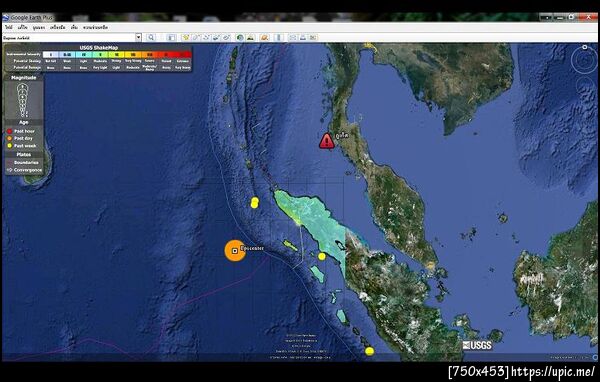Click the white intensity I swatch
The width and height of the screenshot is (600, 382).
51,55
